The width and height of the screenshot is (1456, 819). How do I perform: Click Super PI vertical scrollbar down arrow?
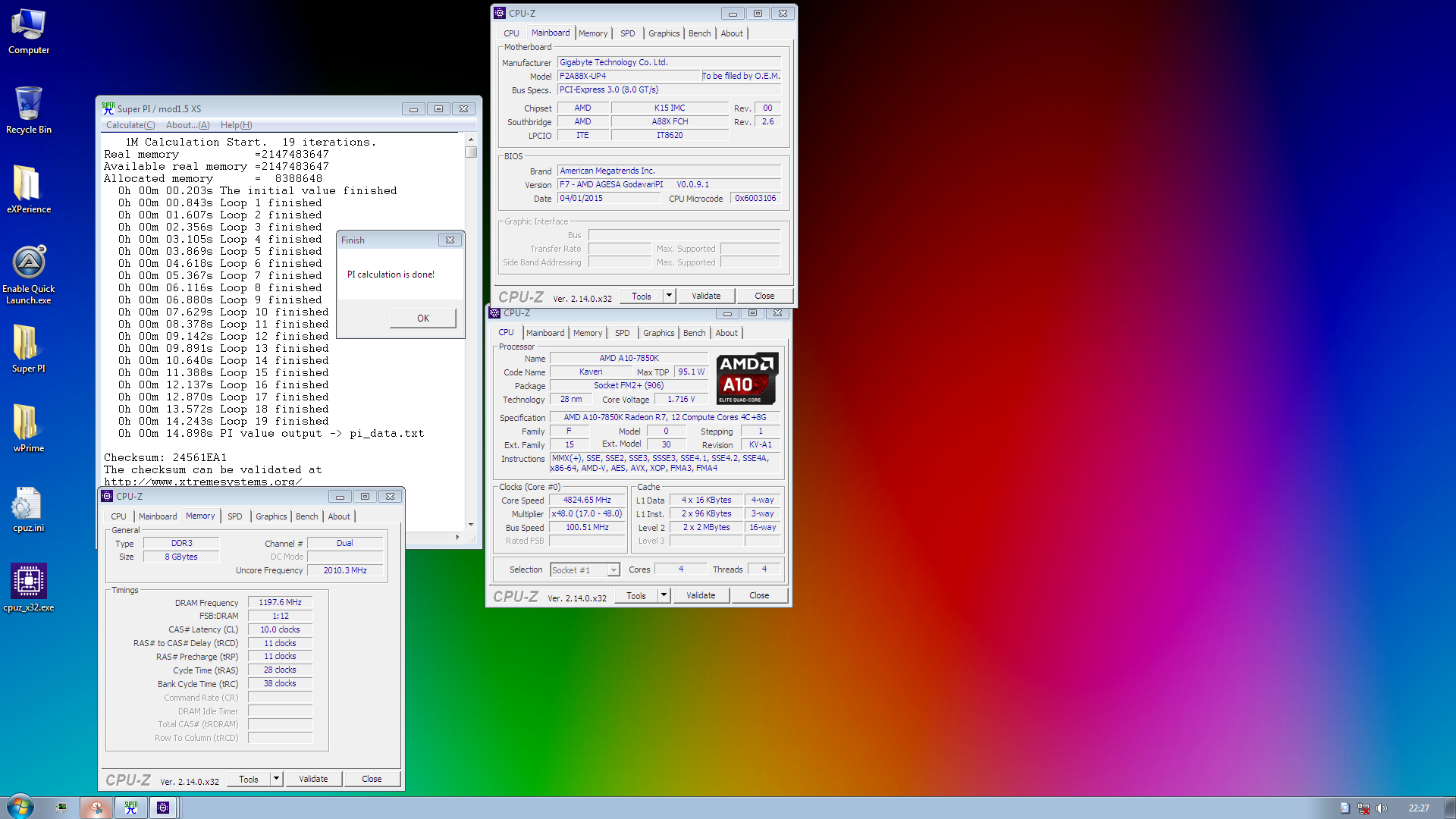coord(471,524)
